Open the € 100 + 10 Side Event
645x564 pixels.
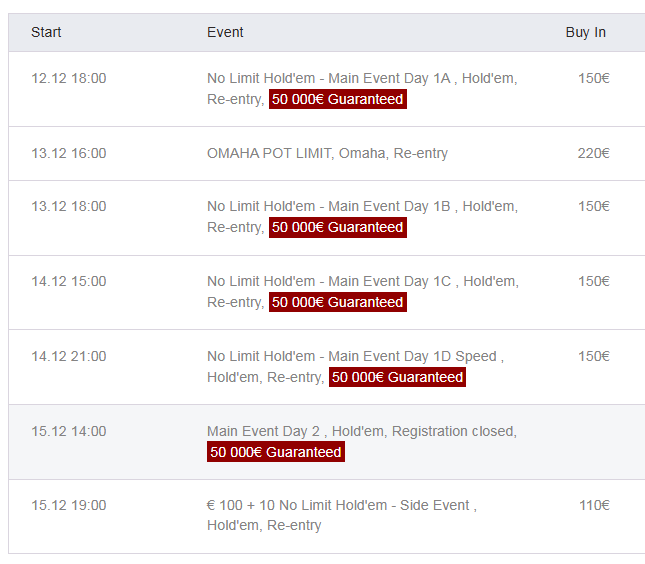click(341, 505)
